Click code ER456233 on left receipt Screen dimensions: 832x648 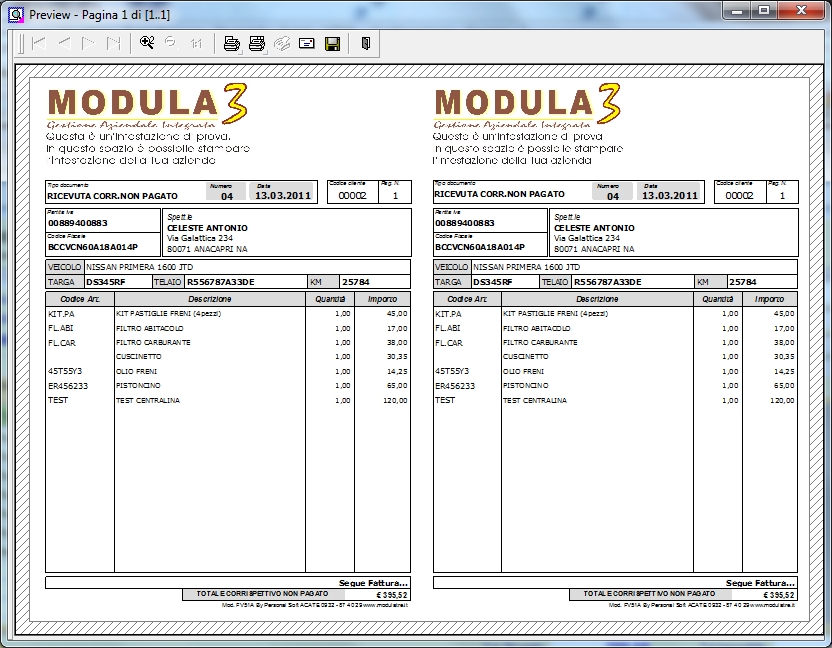click(x=68, y=386)
